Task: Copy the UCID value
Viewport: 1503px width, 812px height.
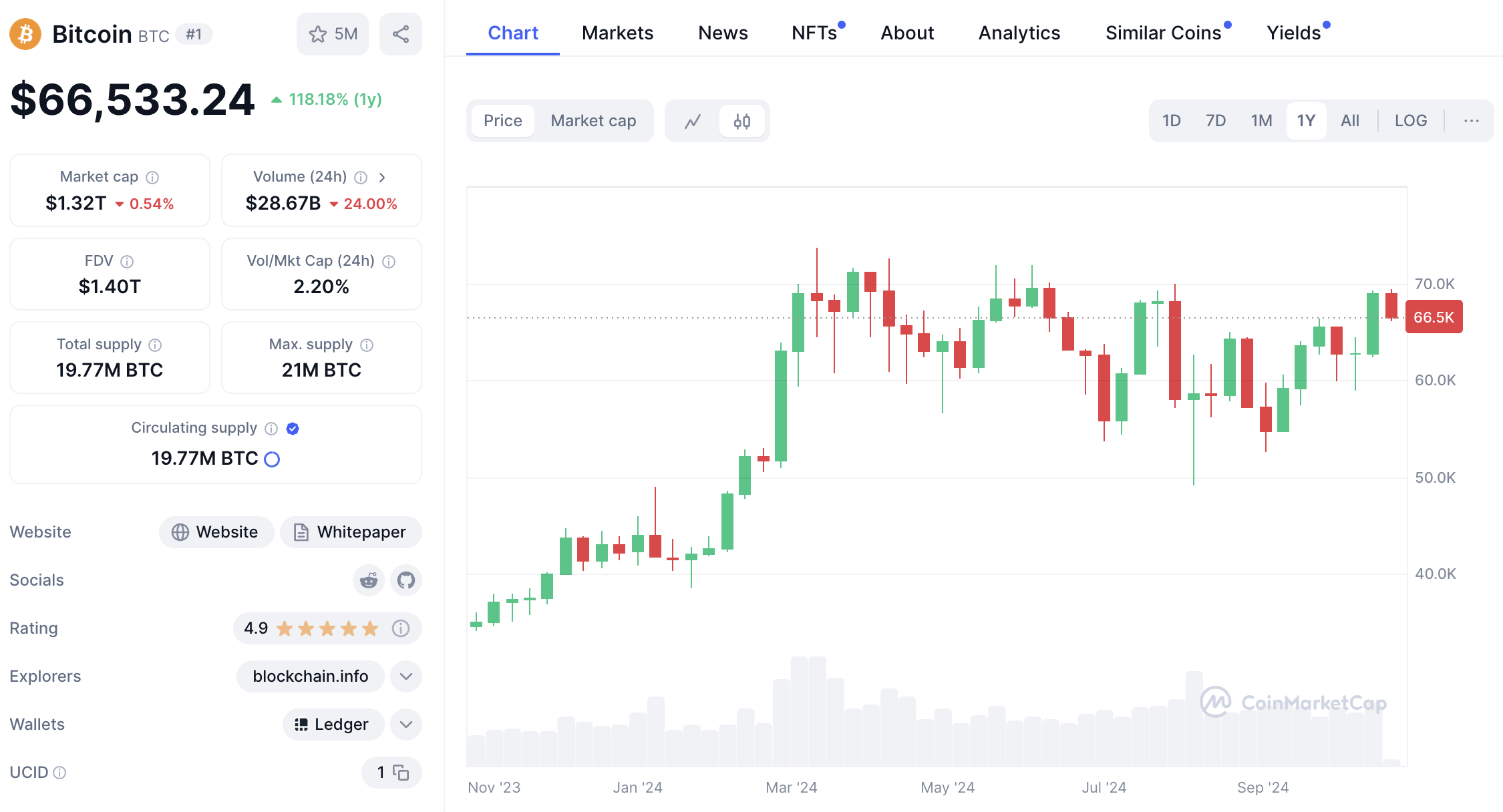Action: [401, 773]
